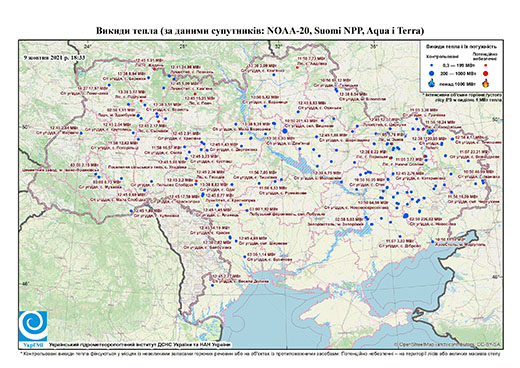Image resolution: width=520 pixels, height=368 pixels.
Task: Click the 24° longitude label on top edge
Action: [87, 46]
